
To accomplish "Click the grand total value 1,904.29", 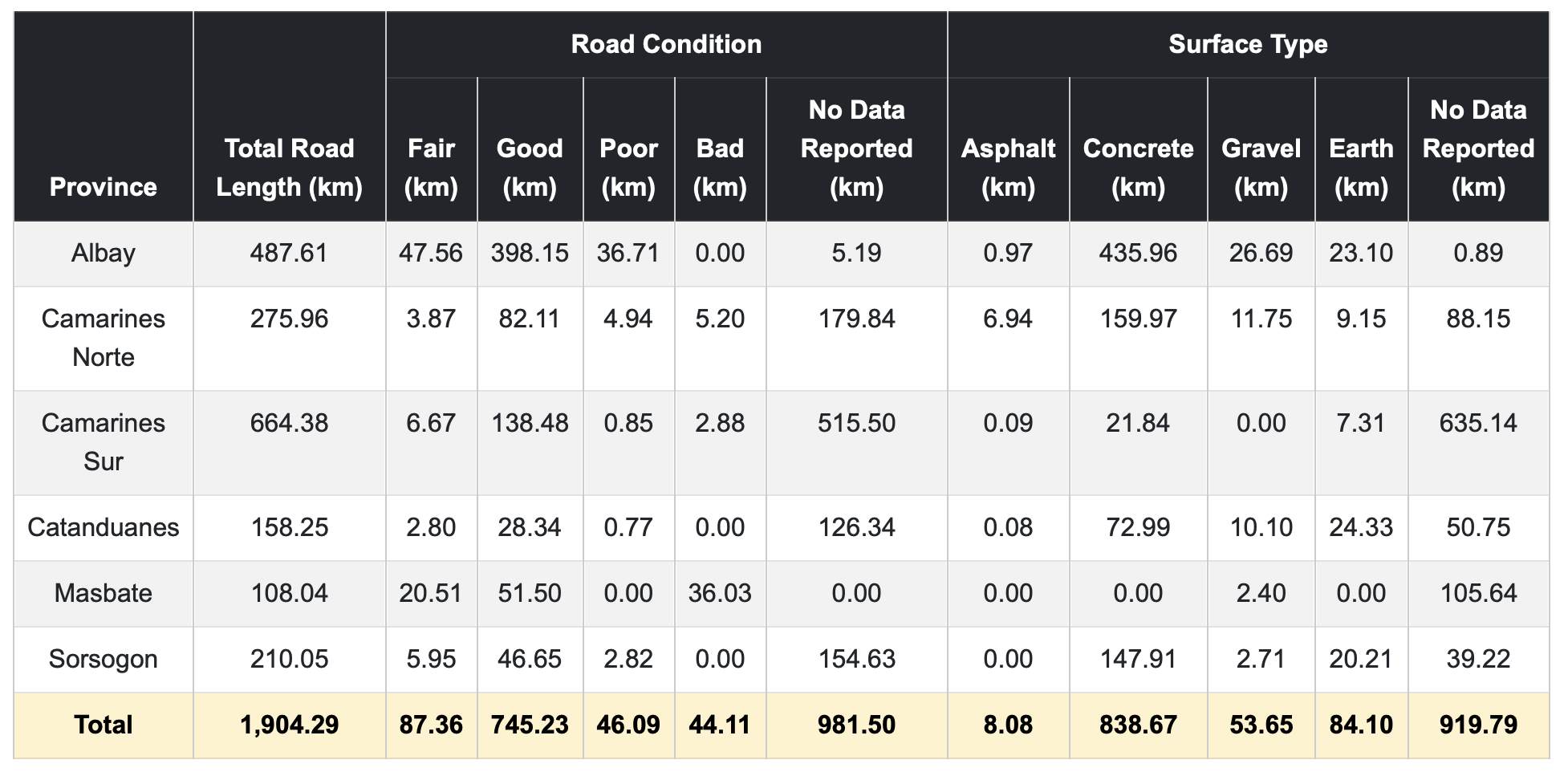I will 289,725.
